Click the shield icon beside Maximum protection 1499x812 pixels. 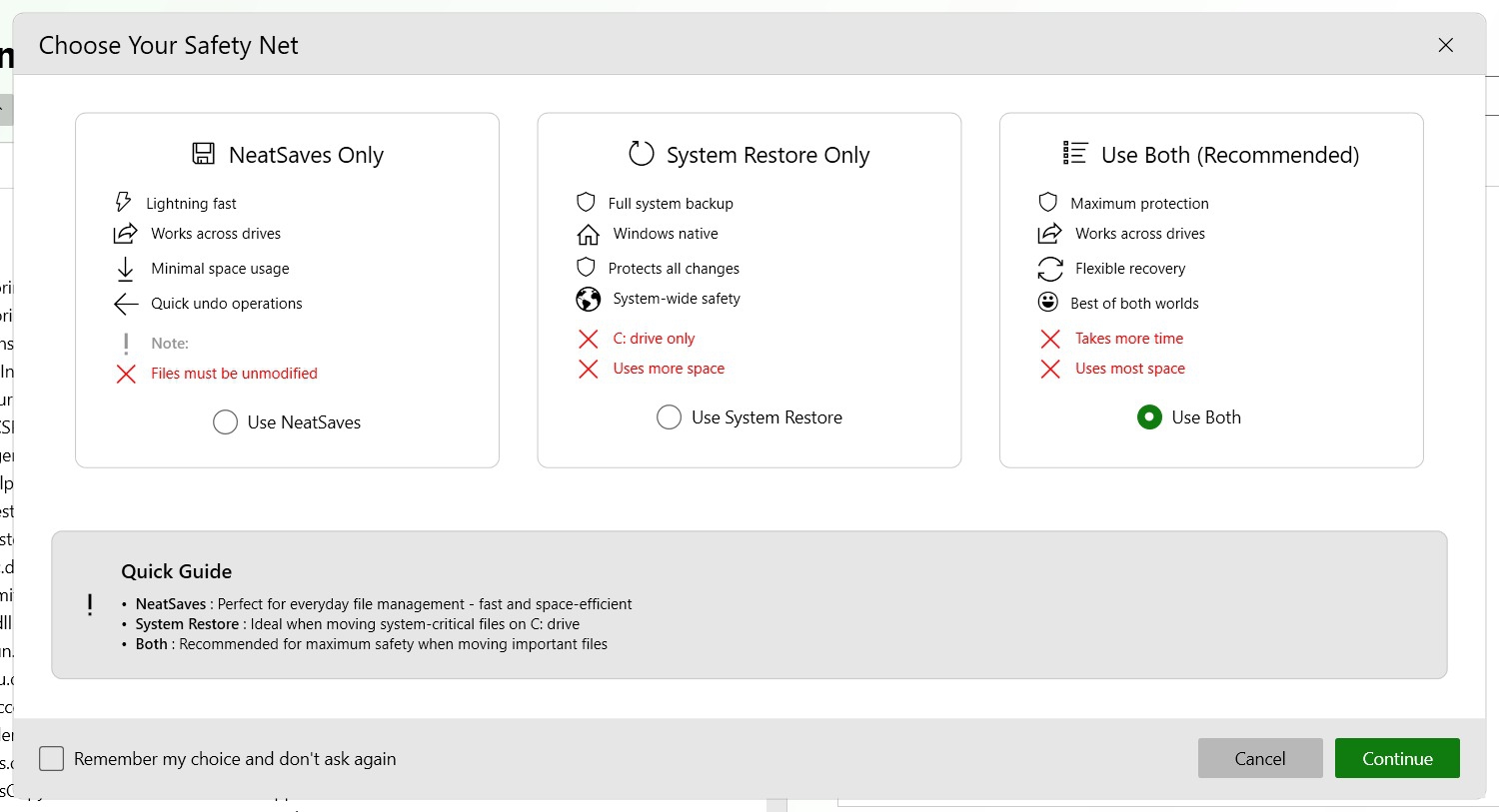(1048, 203)
